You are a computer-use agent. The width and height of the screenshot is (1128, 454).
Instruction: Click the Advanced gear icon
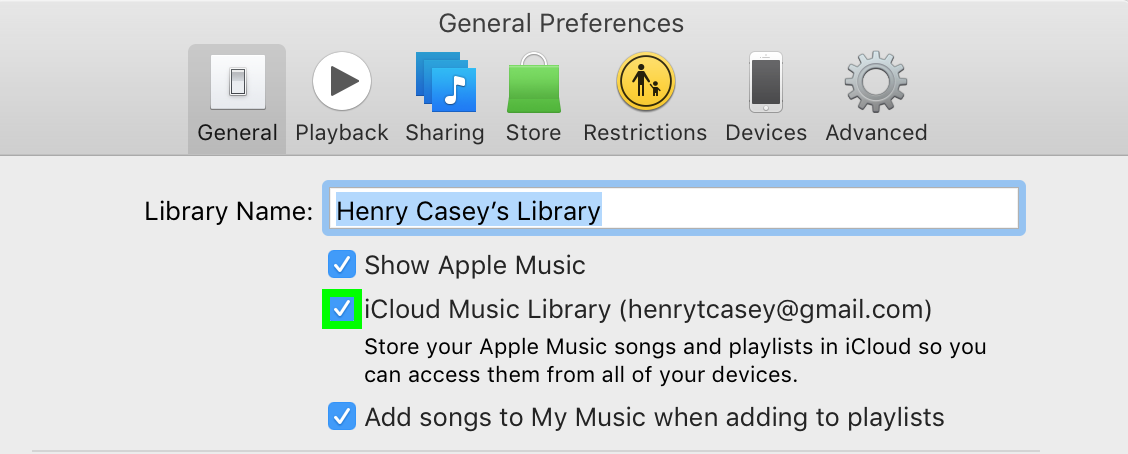pyautogui.click(x=876, y=82)
